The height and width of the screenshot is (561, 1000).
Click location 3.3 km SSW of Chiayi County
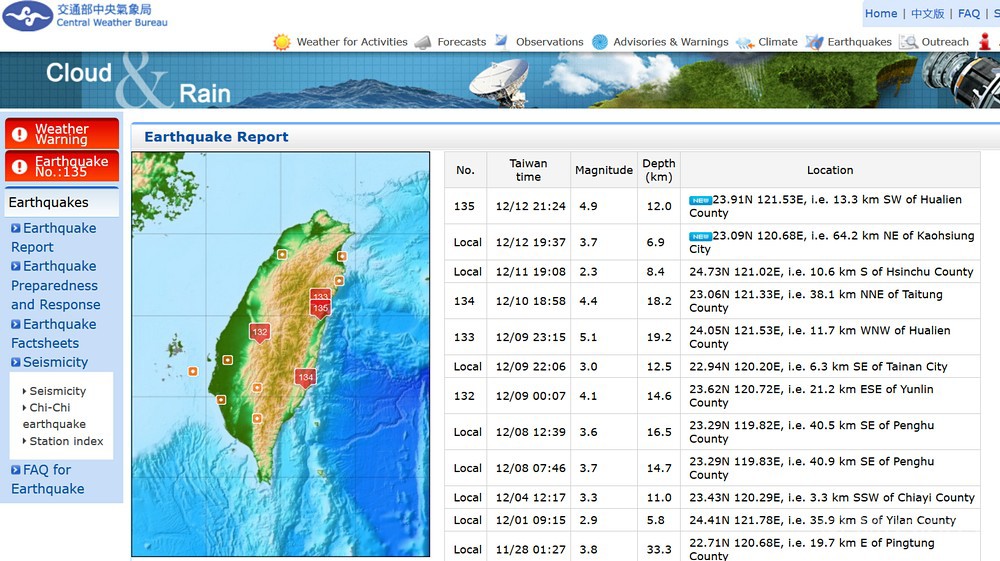coord(904,497)
